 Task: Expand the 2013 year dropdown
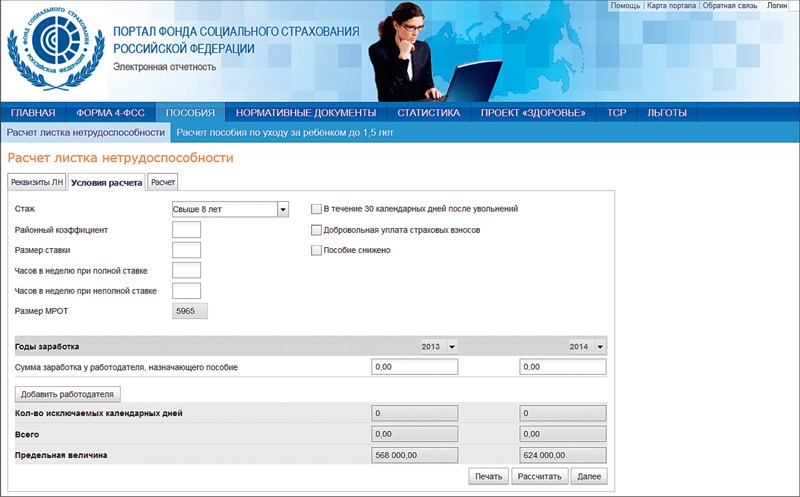pyautogui.click(x=452, y=346)
